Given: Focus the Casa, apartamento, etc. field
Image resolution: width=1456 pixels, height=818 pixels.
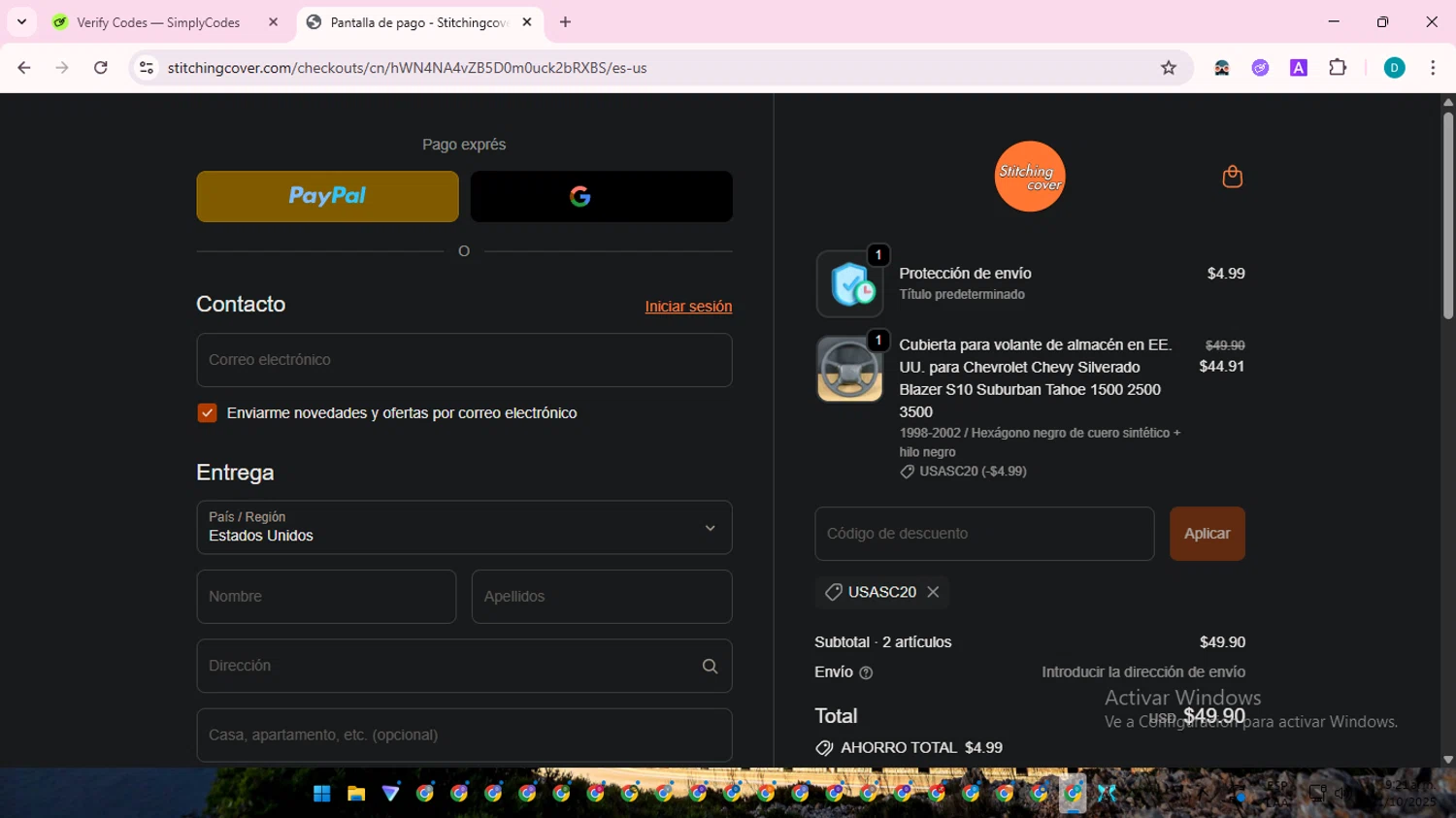Looking at the screenshot, I should pyautogui.click(x=464, y=735).
